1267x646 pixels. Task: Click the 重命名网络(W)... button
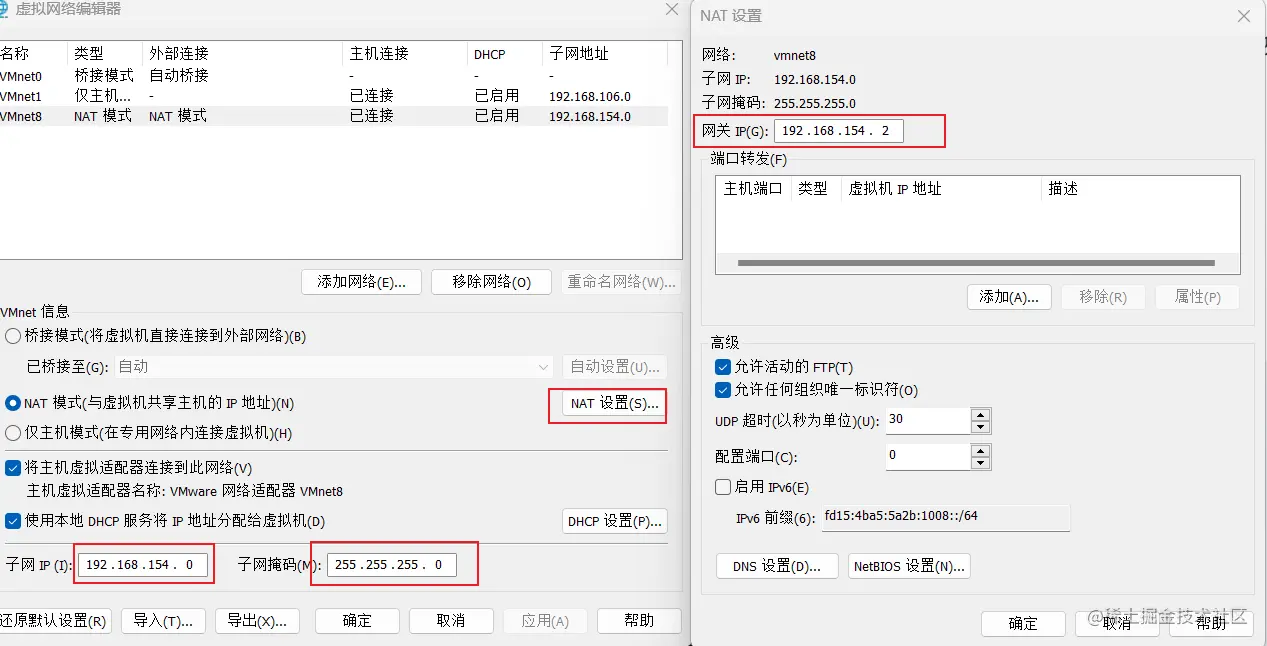click(x=621, y=282)
